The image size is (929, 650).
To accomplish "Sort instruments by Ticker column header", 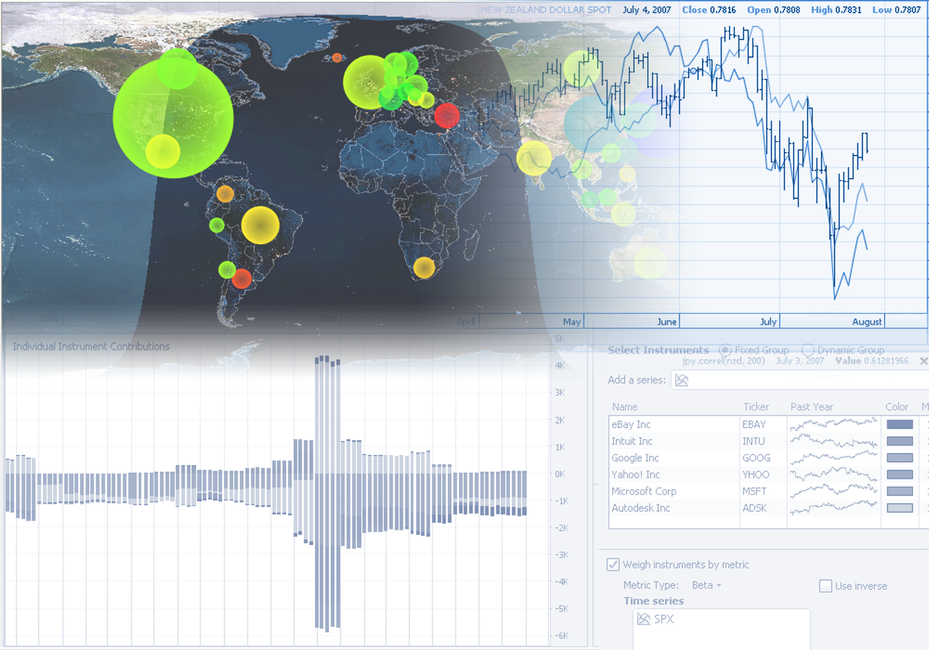I will click(756, 407).
